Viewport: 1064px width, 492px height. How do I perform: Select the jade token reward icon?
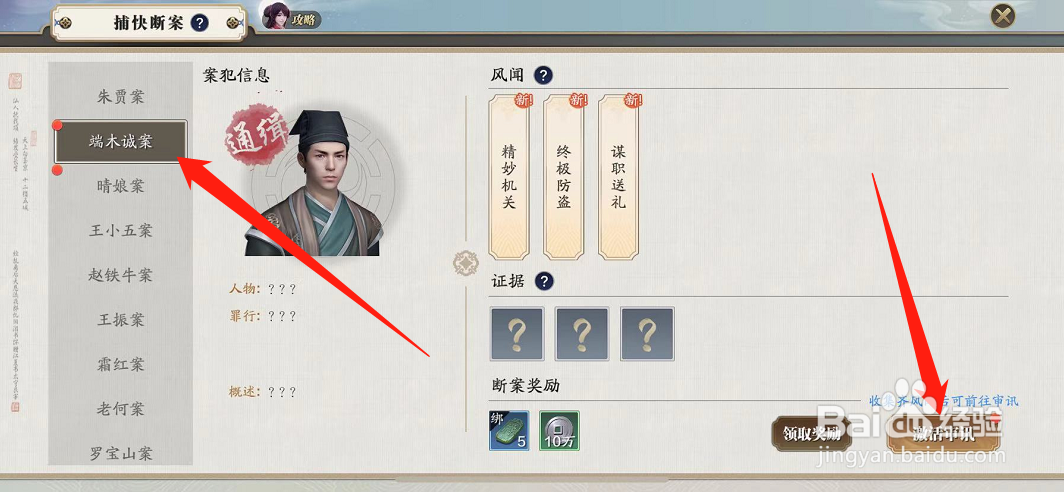(509, 430)
